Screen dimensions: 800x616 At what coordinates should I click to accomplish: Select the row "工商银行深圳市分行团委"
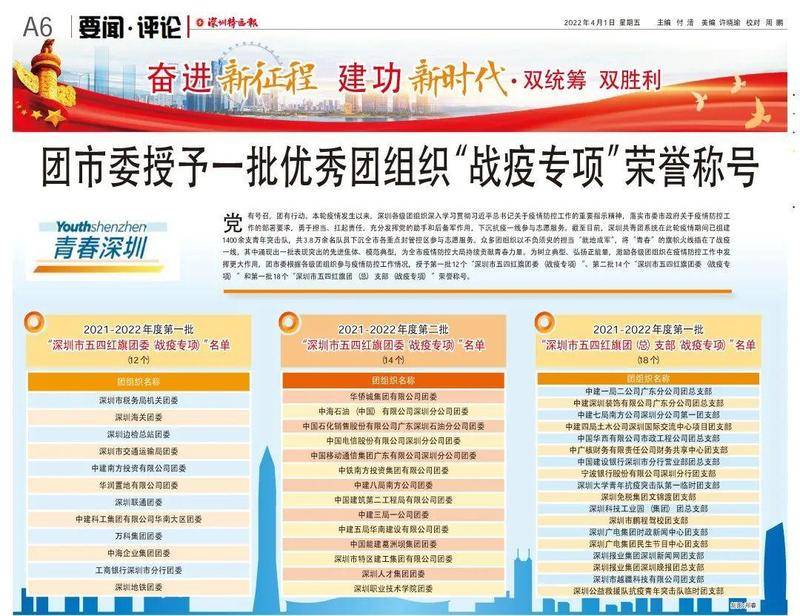pyautogui.click(x=138, y=570)
